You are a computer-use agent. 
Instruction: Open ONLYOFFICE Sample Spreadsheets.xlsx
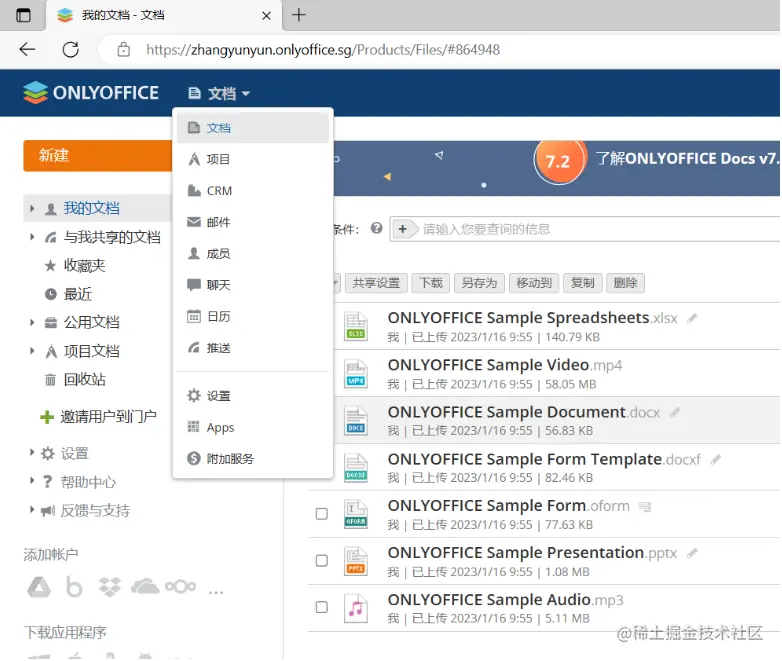point(533,318)
